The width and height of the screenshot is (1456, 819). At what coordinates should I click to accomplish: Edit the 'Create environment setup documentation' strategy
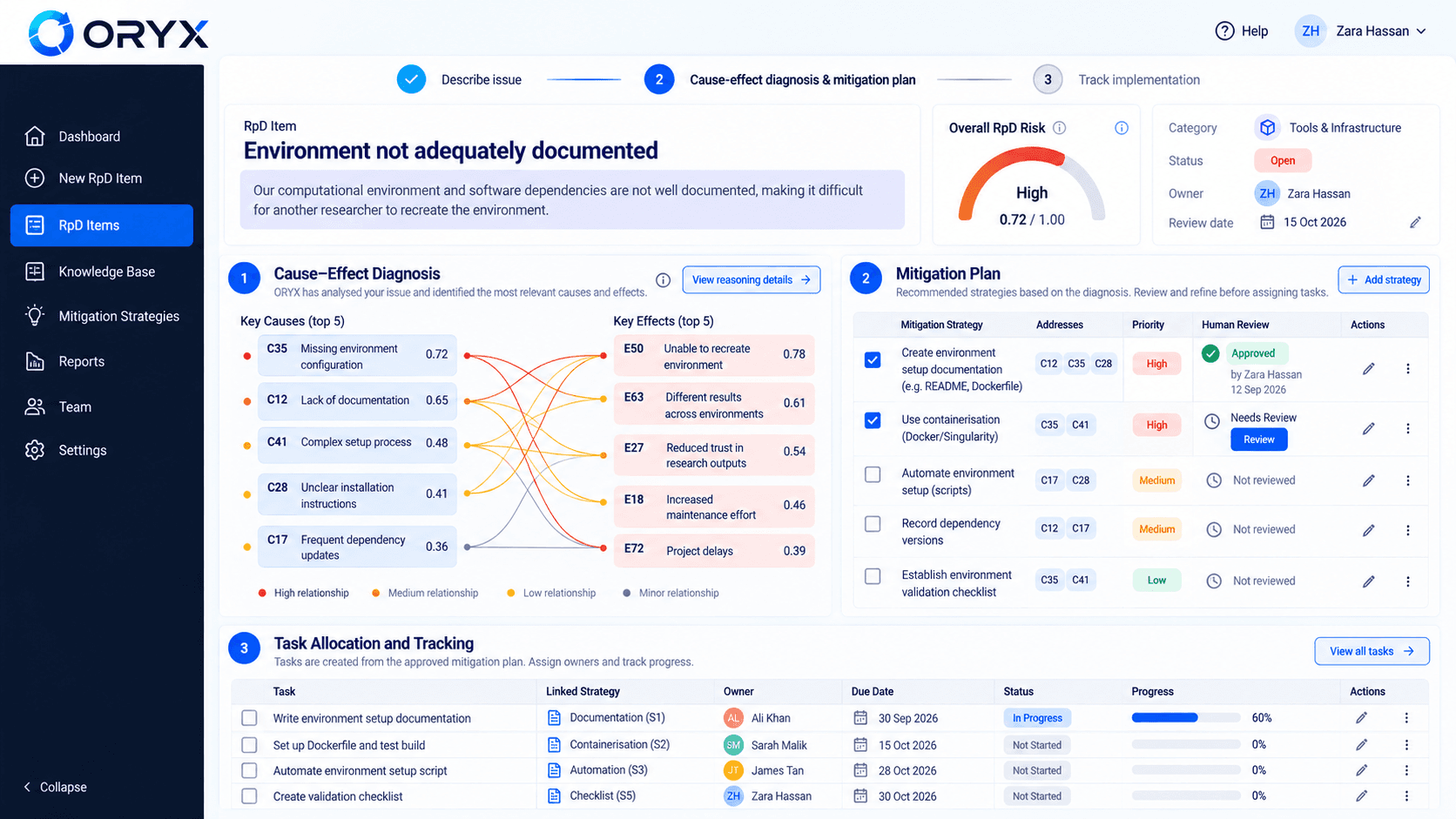point(1368,369)
